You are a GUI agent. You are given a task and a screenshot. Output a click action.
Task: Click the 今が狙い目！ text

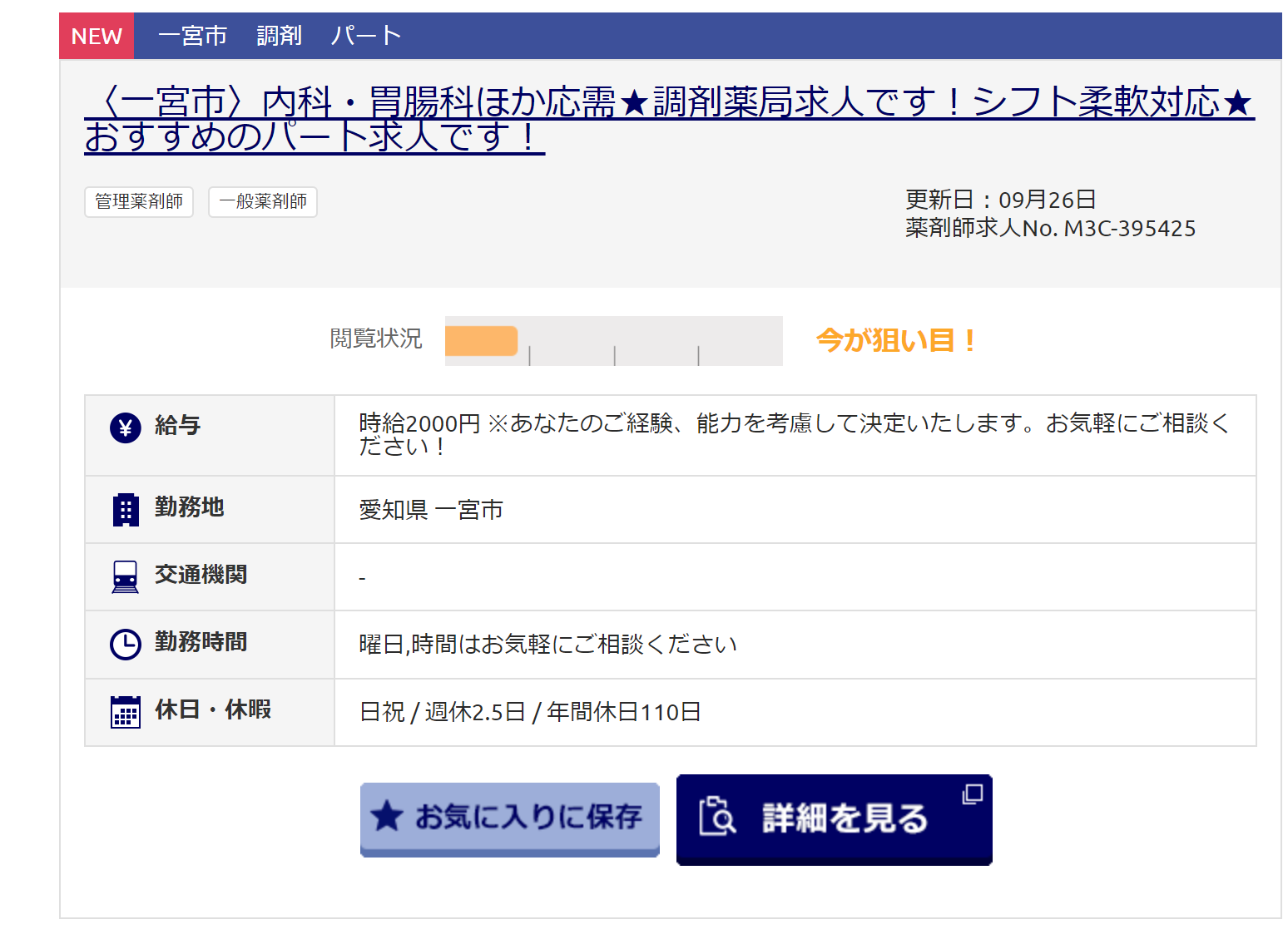click(897, 340)
